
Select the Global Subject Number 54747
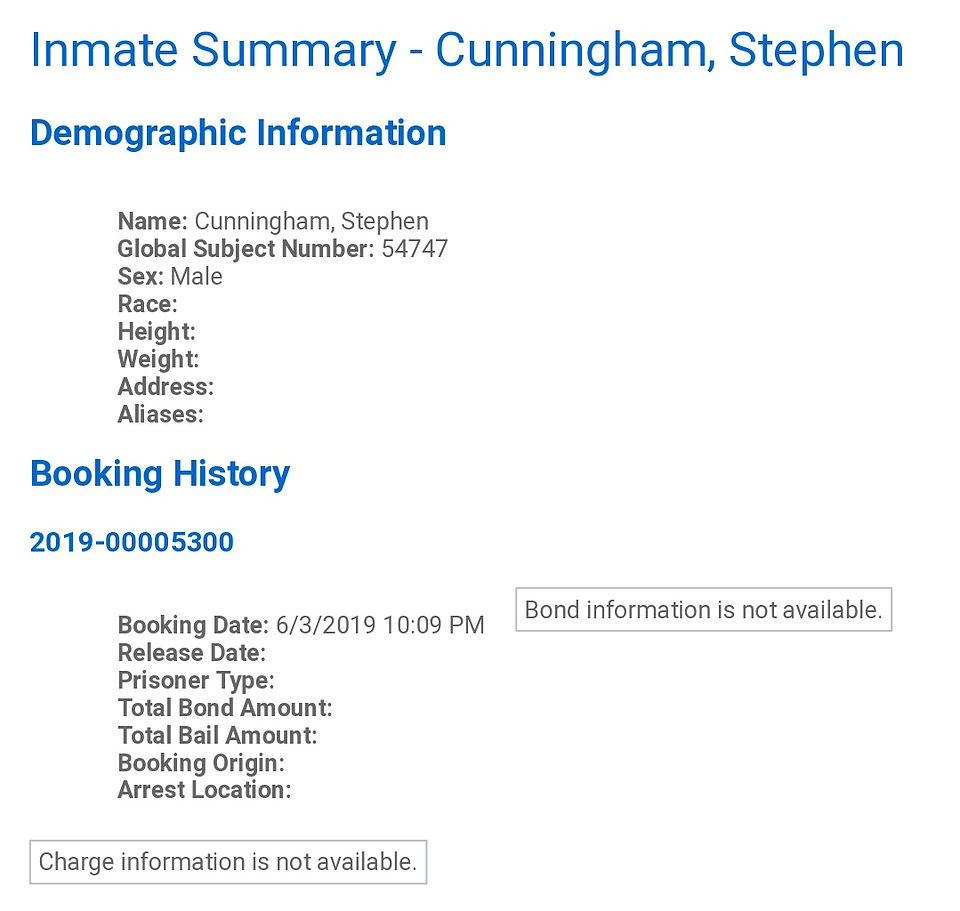(414, 249)
